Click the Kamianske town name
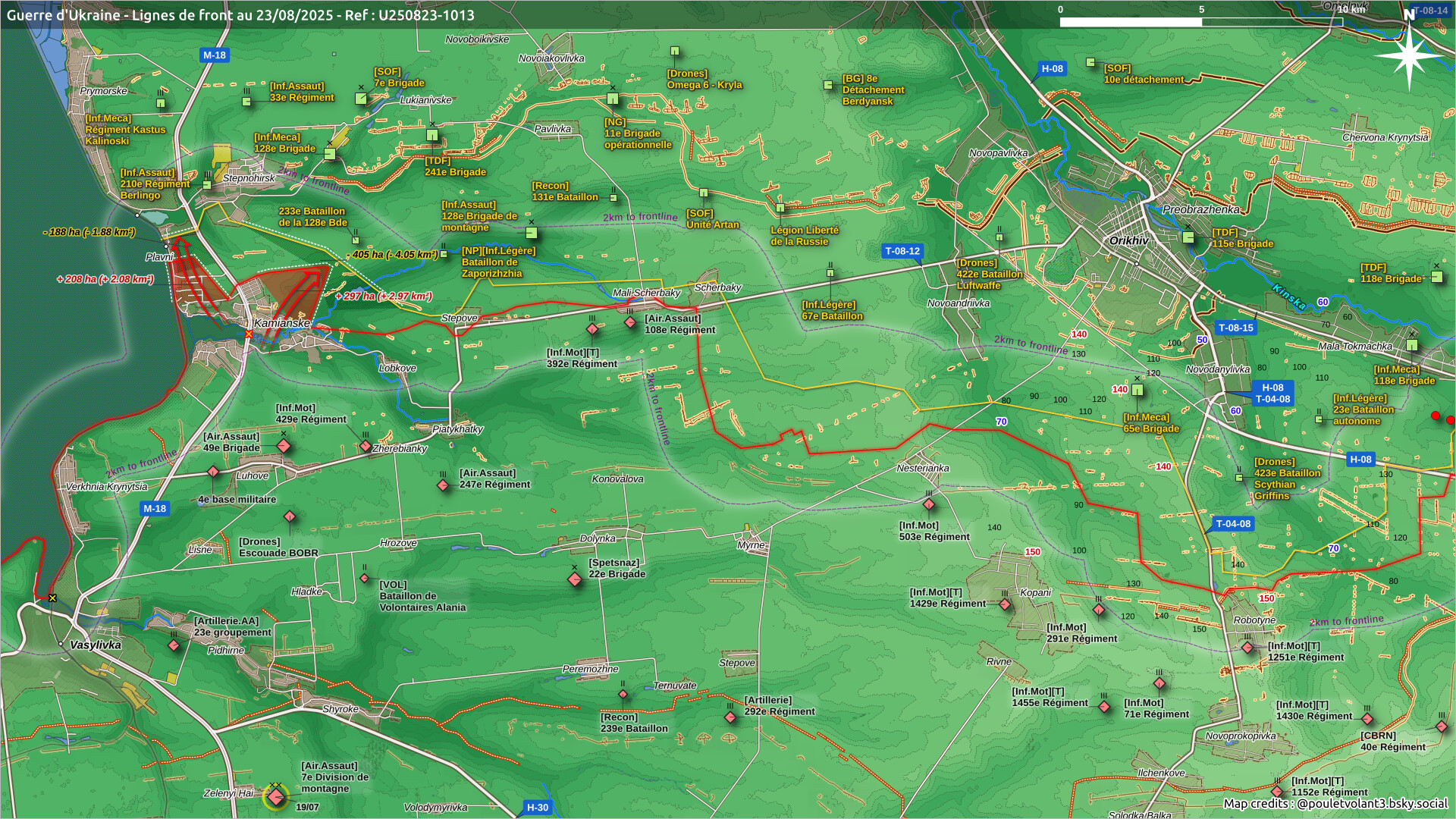 click(x=282, y=323)
